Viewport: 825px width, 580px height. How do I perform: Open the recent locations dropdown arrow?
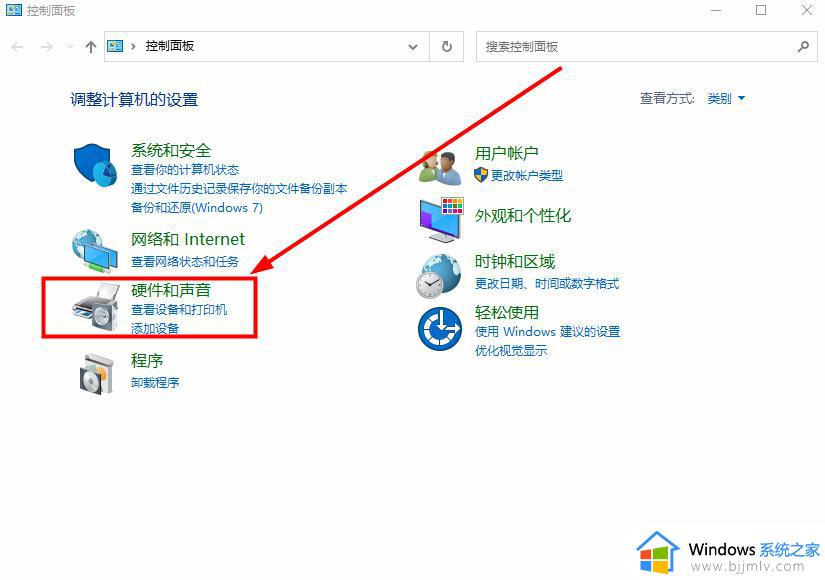coord(71,47)
